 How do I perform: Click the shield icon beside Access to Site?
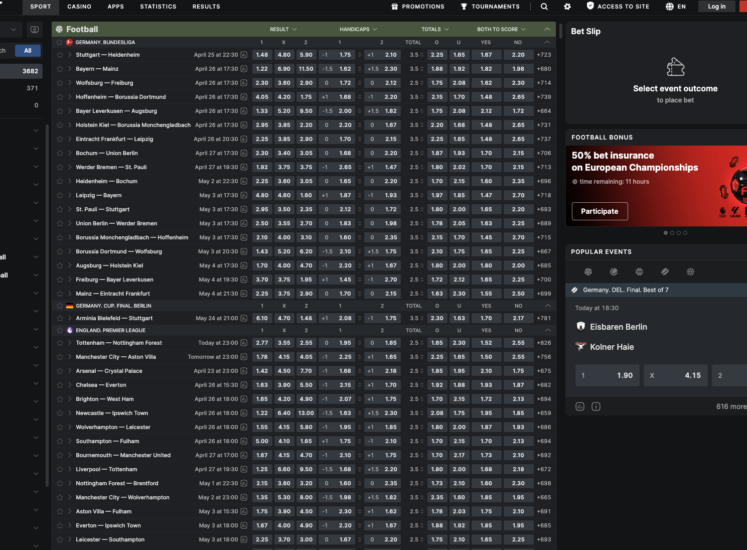tap(589, 6)
